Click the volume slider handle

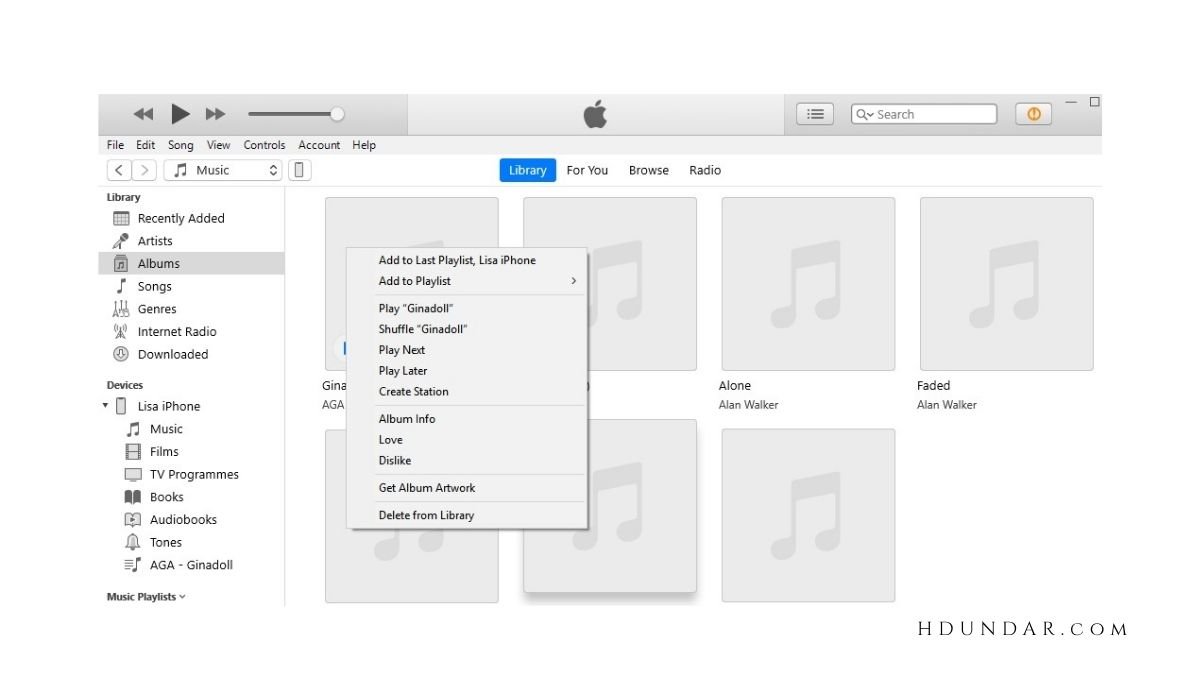tap(338, 114)
